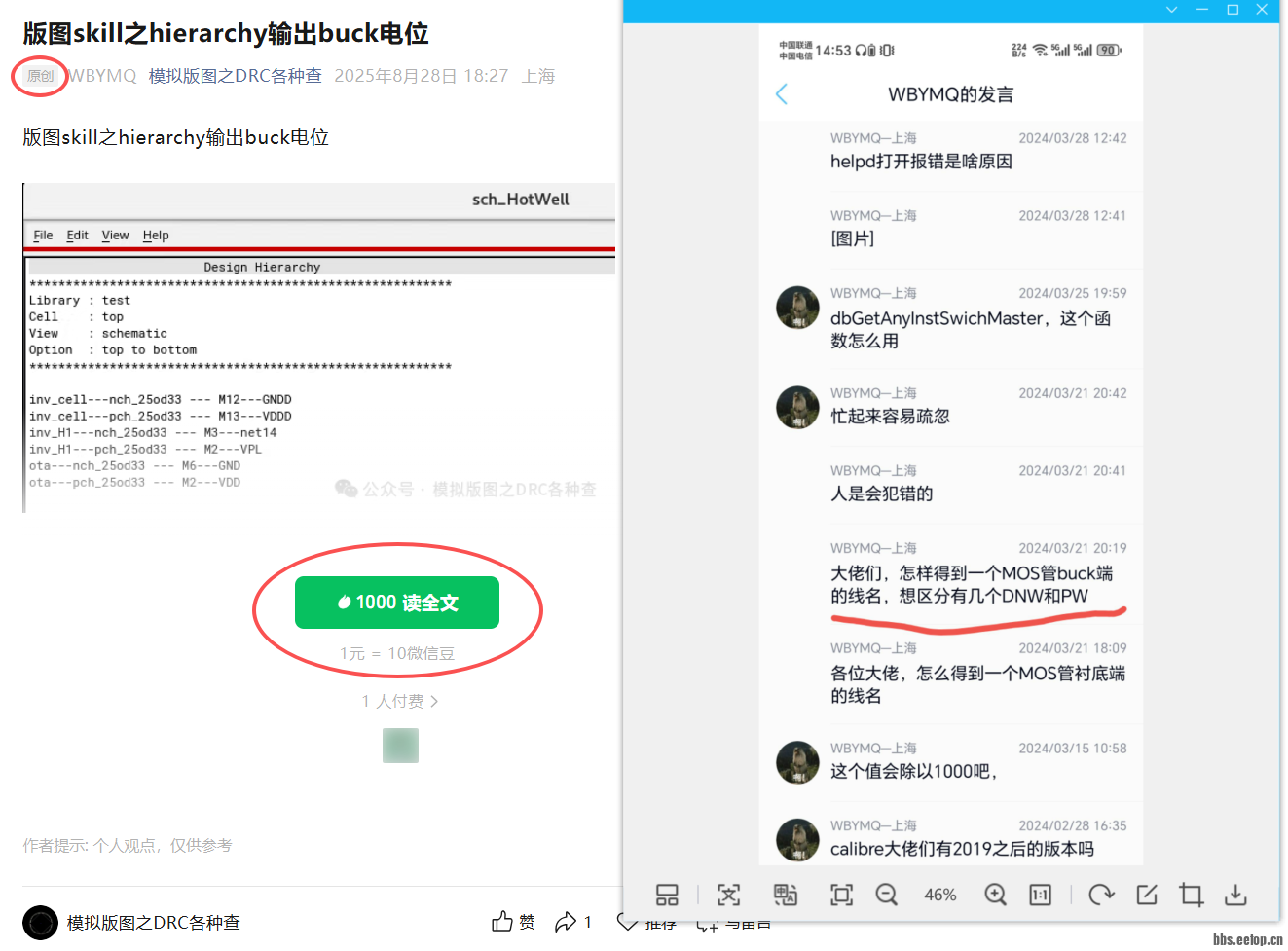
Task: Open the image annotation tool
Action: click(x=1147, y=895)
